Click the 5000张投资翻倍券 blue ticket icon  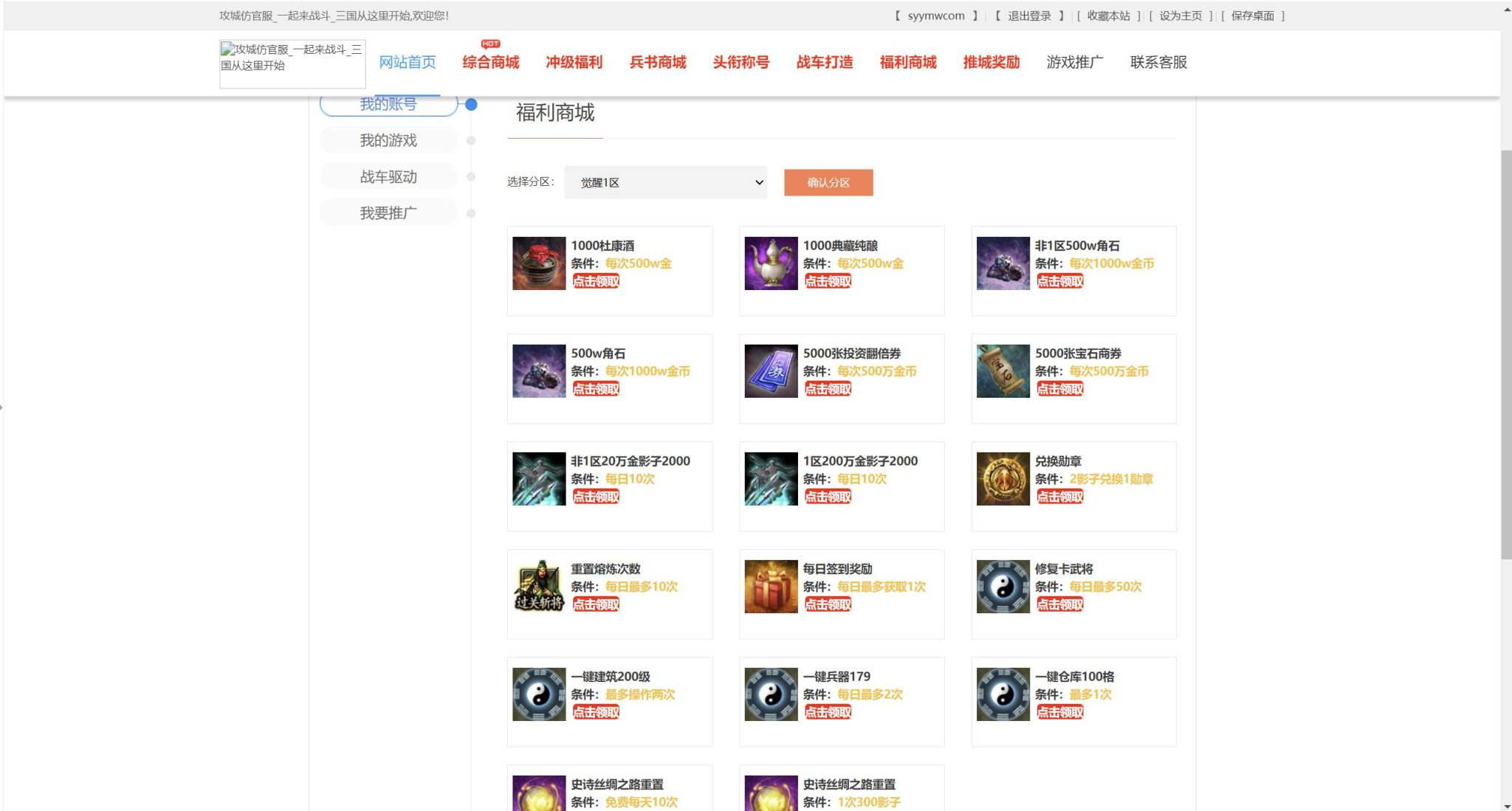771,371
